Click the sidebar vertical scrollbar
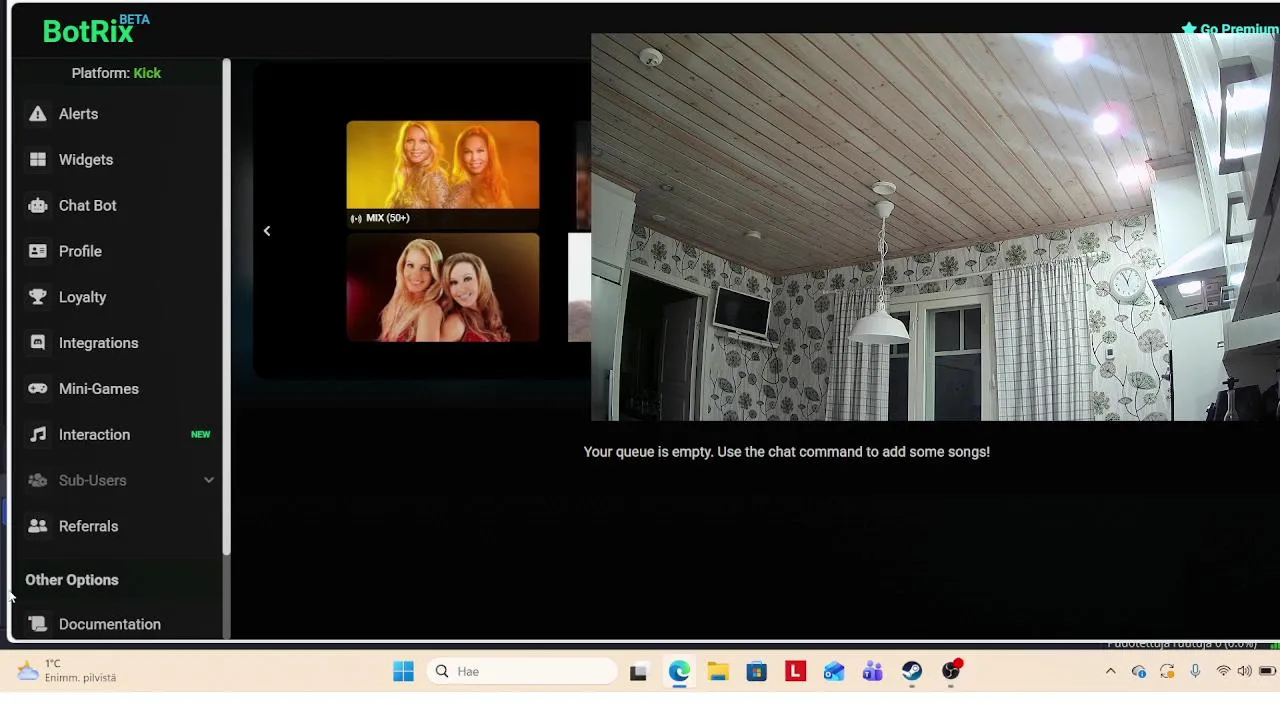 [x=227, y=307]
